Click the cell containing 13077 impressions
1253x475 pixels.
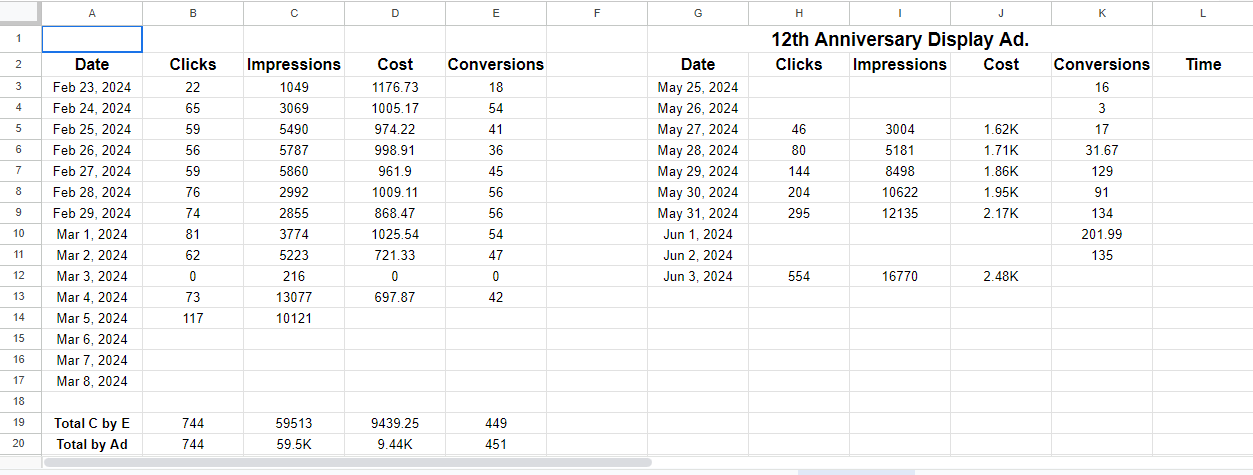[293, 297]
